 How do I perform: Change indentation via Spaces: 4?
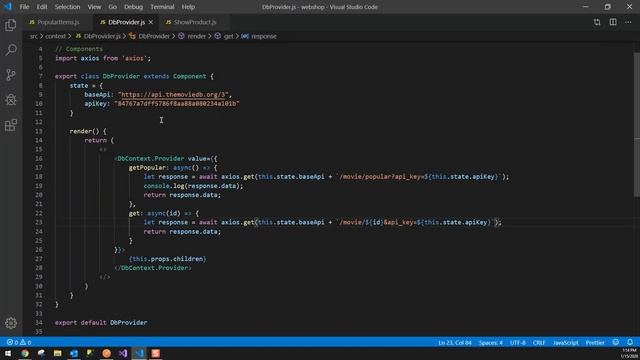[491, 342]
